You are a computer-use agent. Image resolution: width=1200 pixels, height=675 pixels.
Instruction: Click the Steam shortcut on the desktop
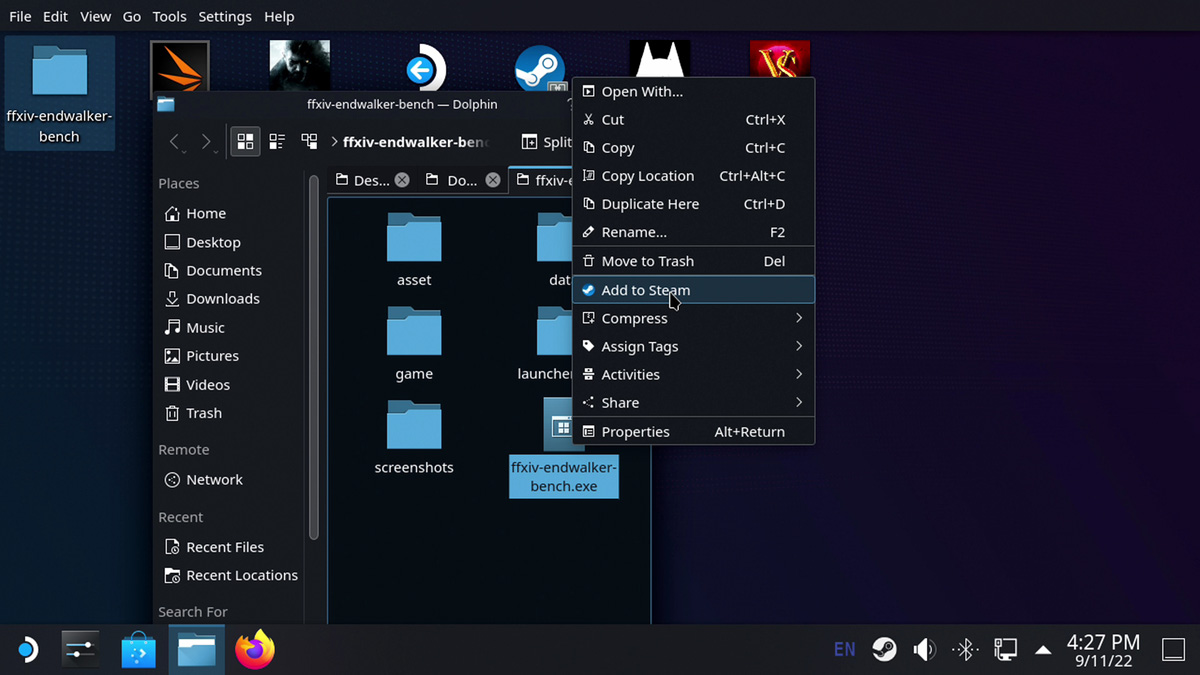pos(540,68)
